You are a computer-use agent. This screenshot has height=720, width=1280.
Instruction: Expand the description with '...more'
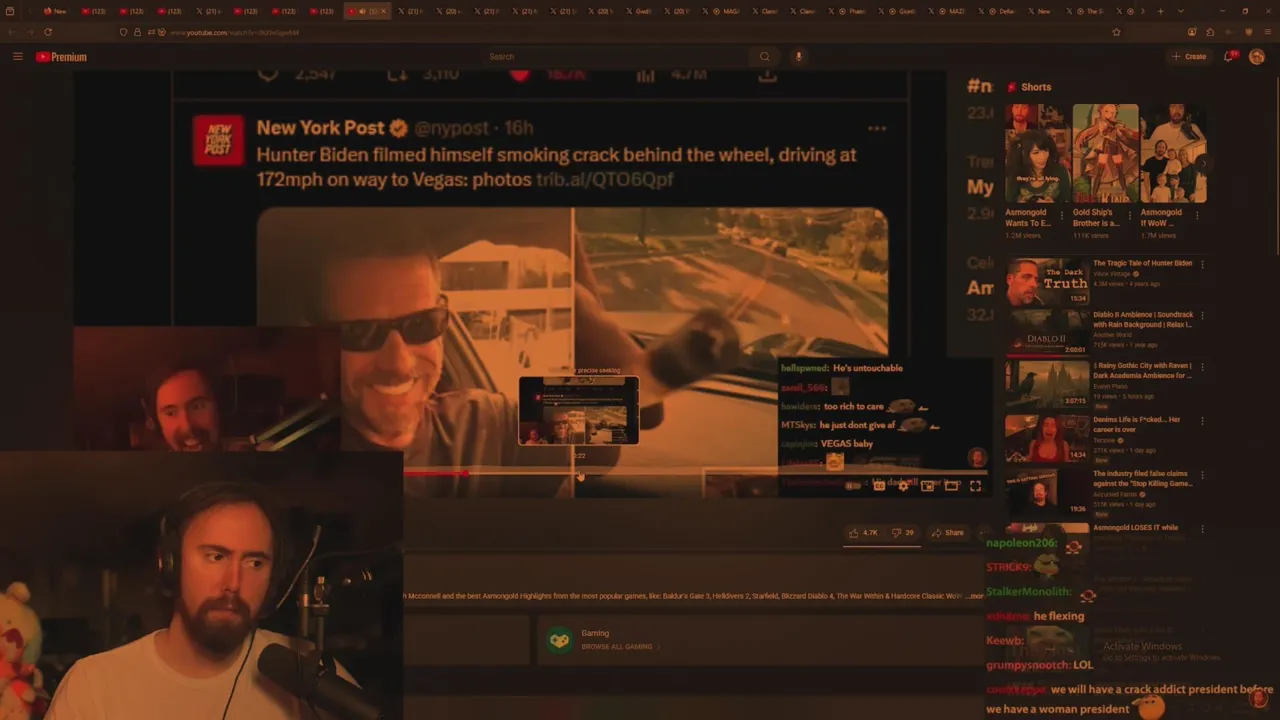[975, 596]
